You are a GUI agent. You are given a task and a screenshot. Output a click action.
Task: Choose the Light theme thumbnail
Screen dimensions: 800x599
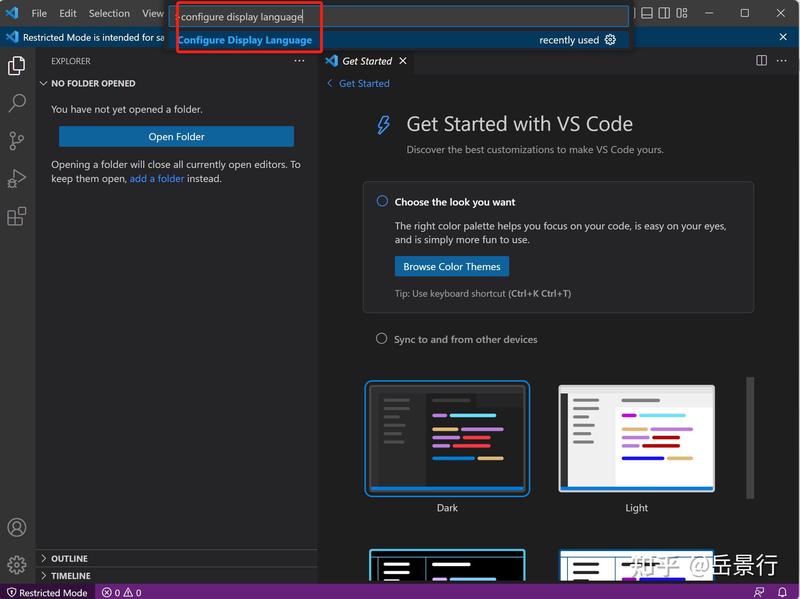pyautogui.click(x=636, y=438)
